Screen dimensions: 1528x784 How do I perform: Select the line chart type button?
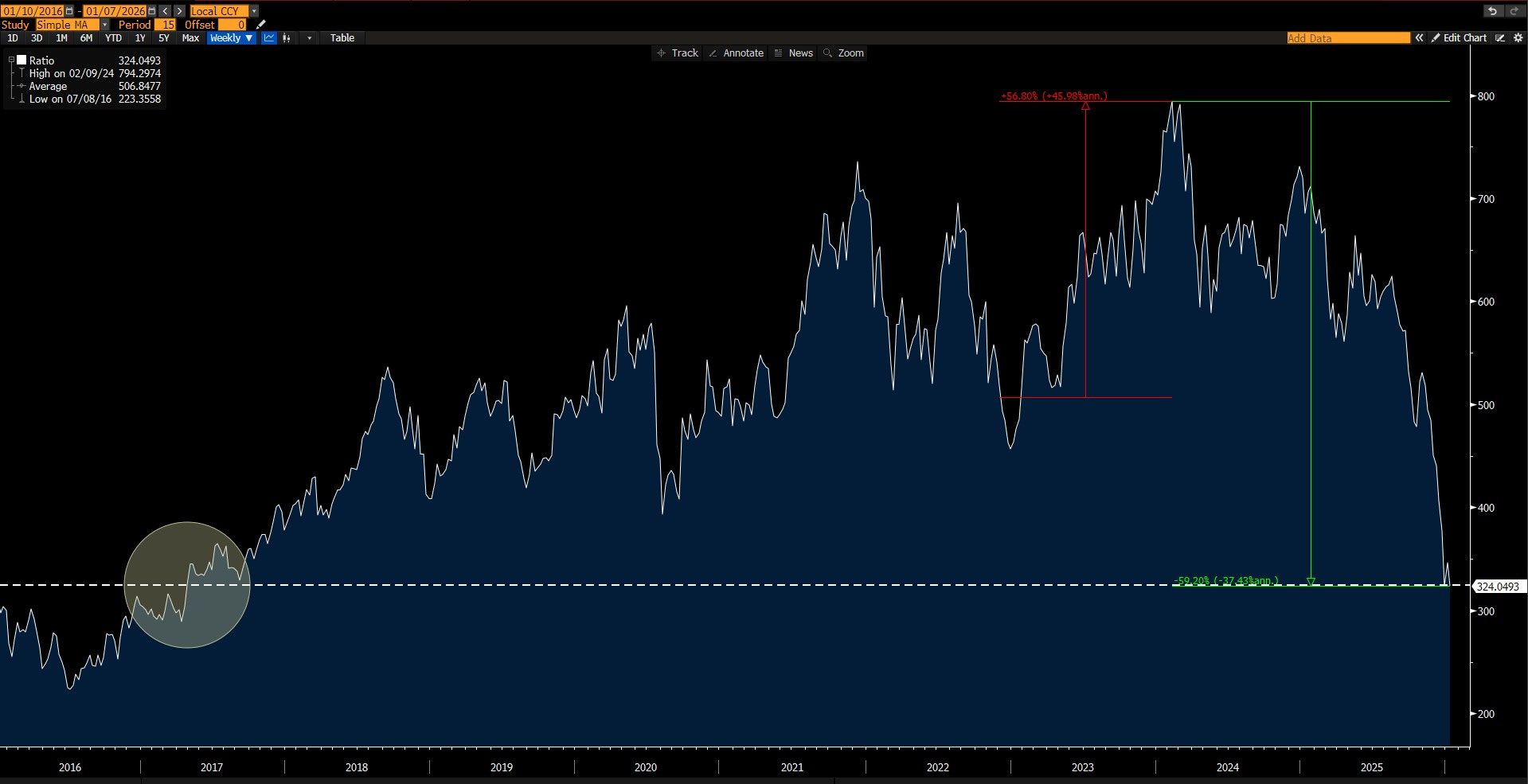pos(269,38)
